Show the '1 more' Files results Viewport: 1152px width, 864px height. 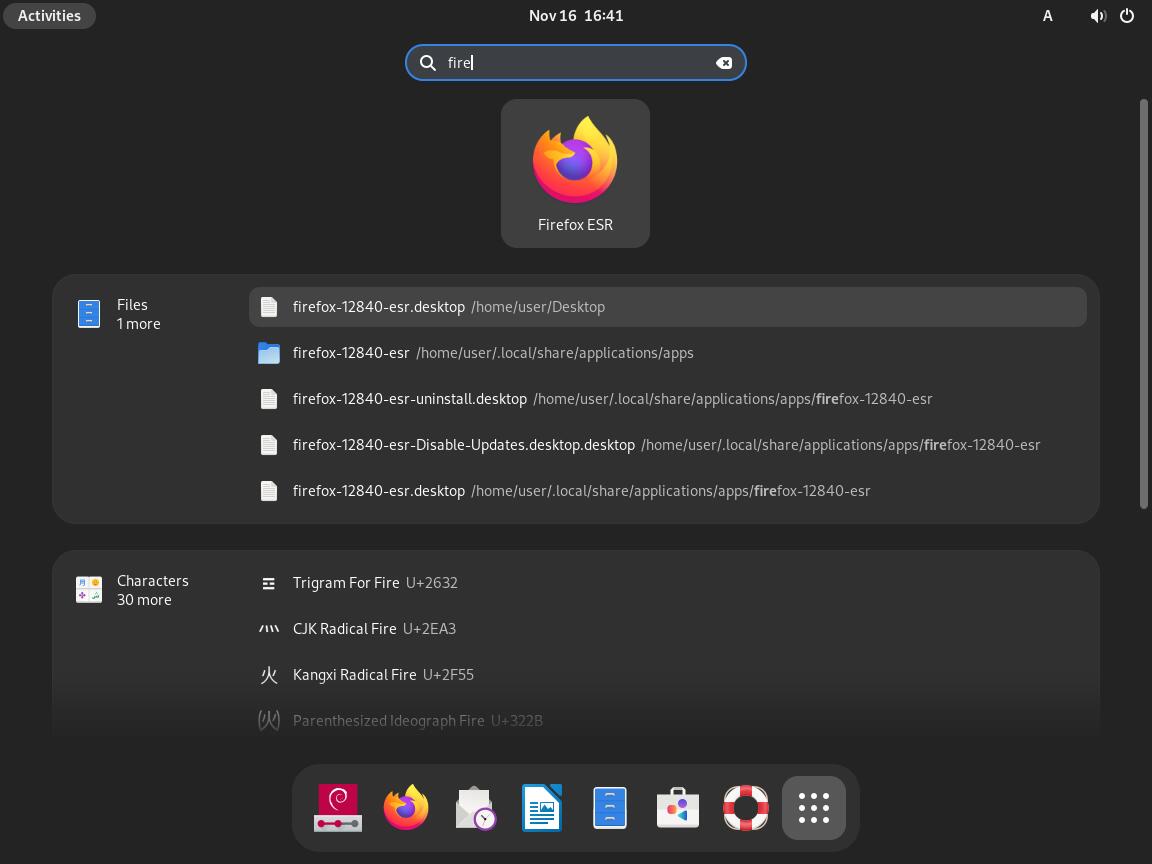point(138,324)
